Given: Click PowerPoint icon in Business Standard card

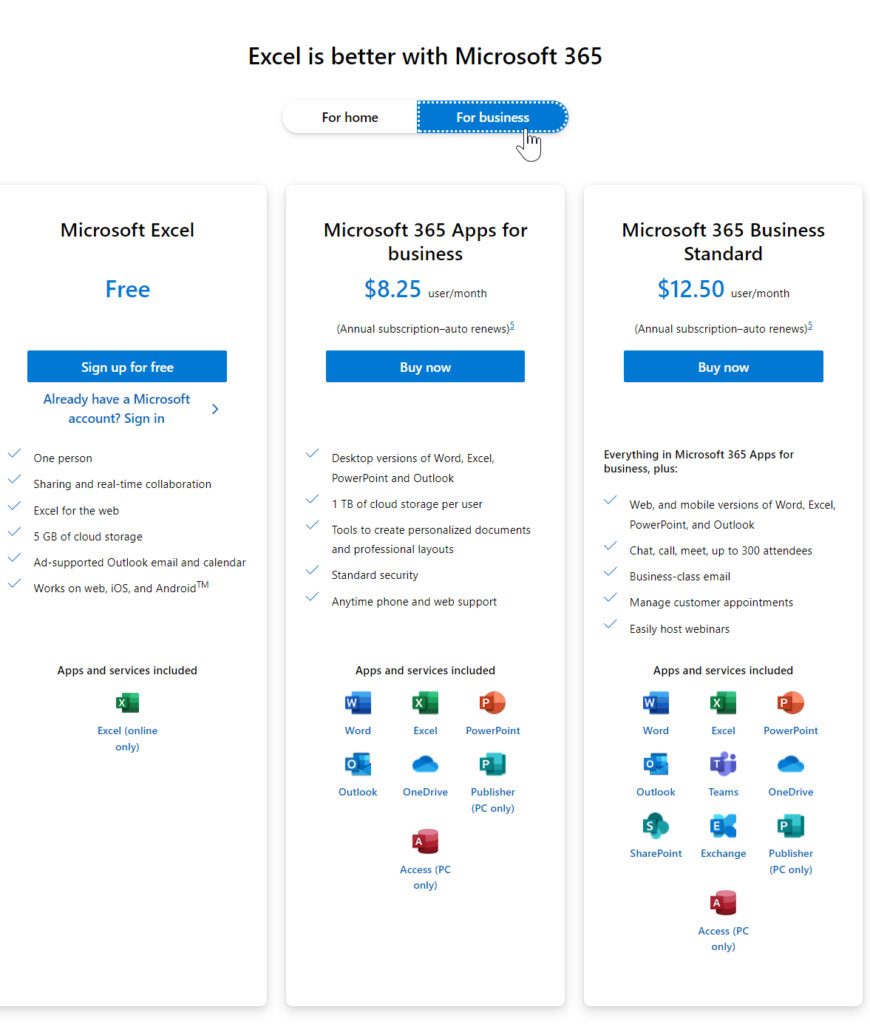Looking at the screenshot, I should click(x=790, y=703).
